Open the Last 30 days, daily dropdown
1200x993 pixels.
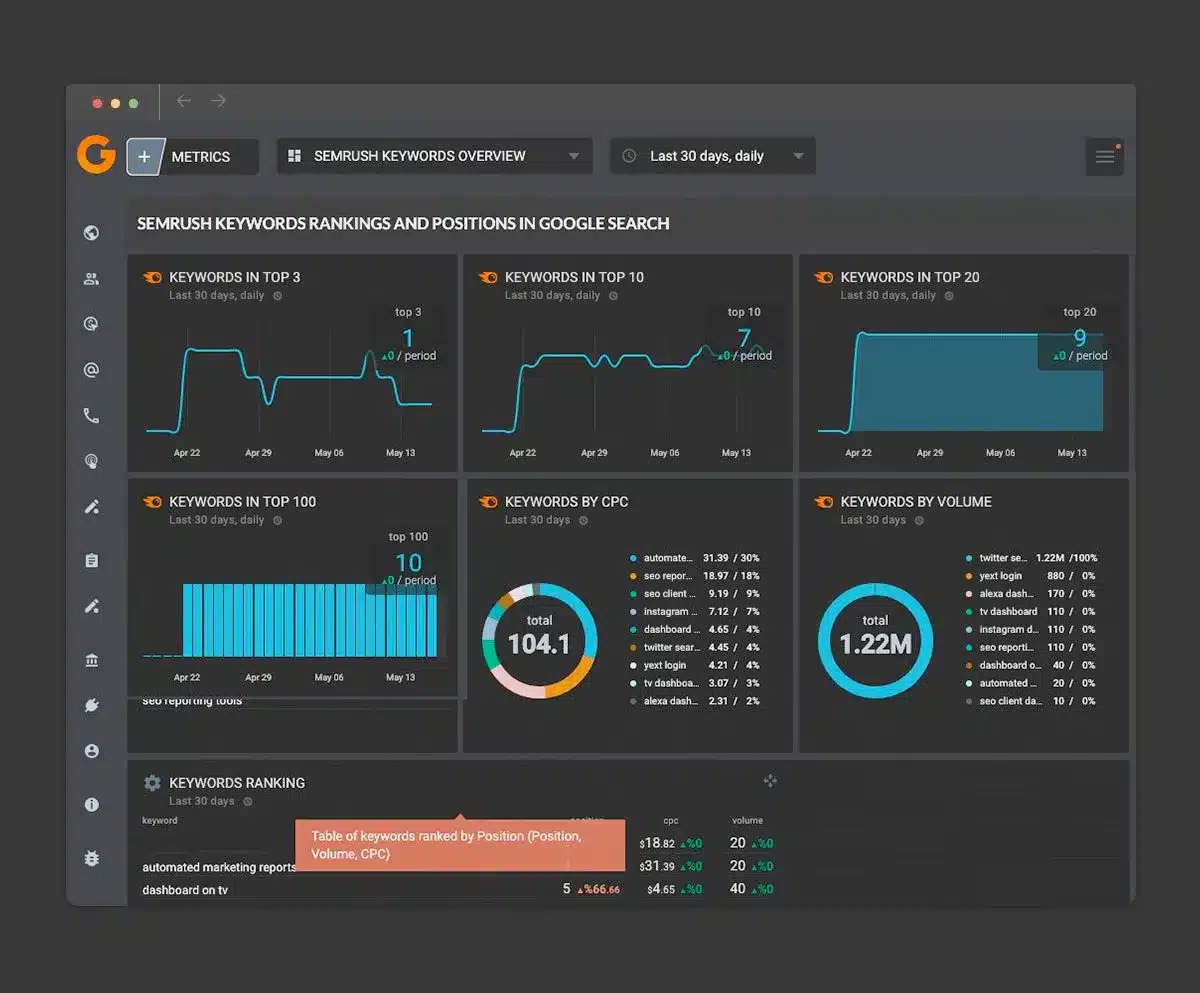coord(713,156)
